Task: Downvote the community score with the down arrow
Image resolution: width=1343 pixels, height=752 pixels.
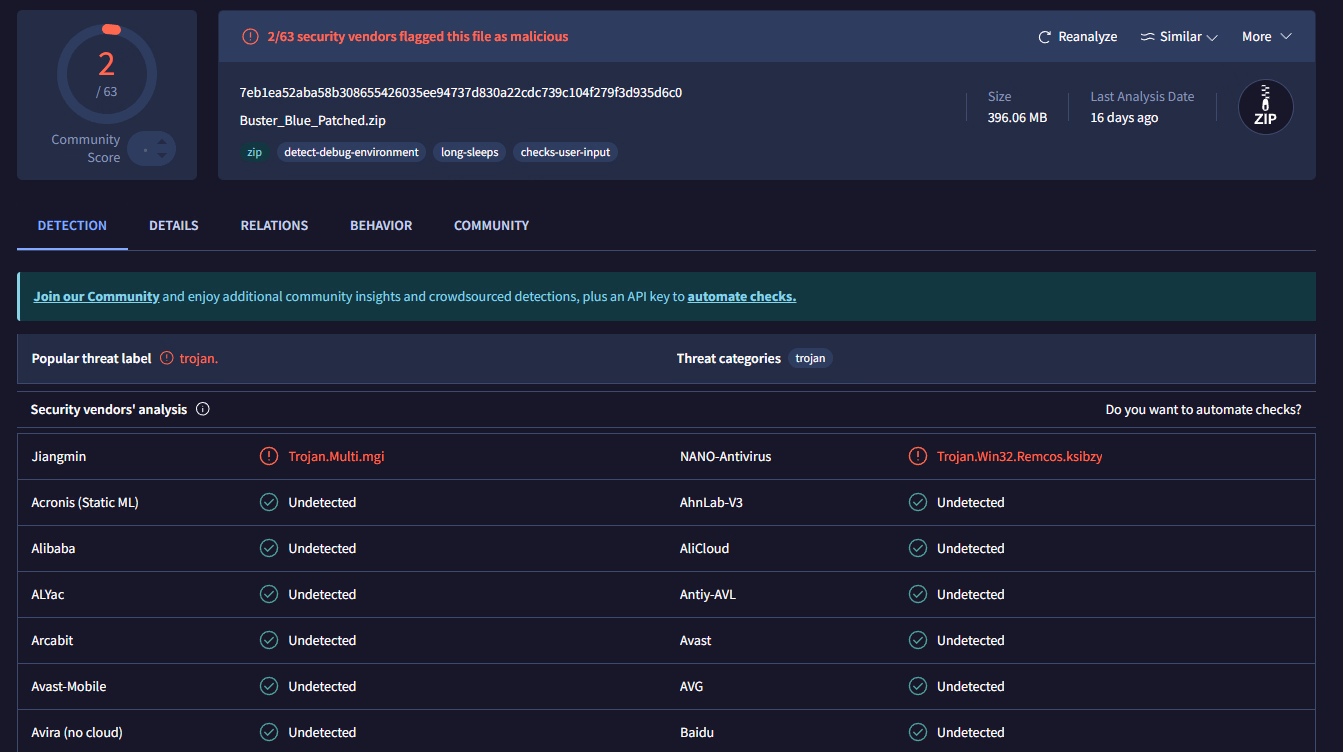Action: (x=163, y=157)
